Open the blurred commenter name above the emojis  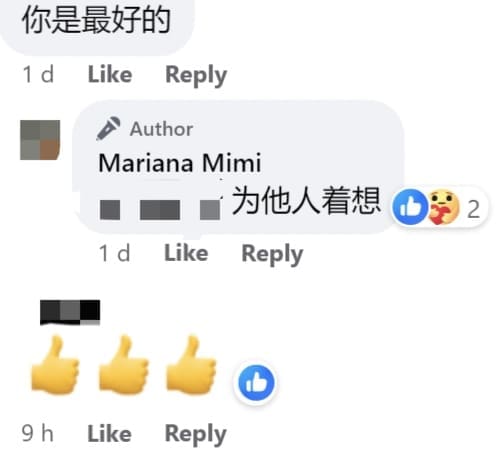pyautogui.click(x=70, y=312)
